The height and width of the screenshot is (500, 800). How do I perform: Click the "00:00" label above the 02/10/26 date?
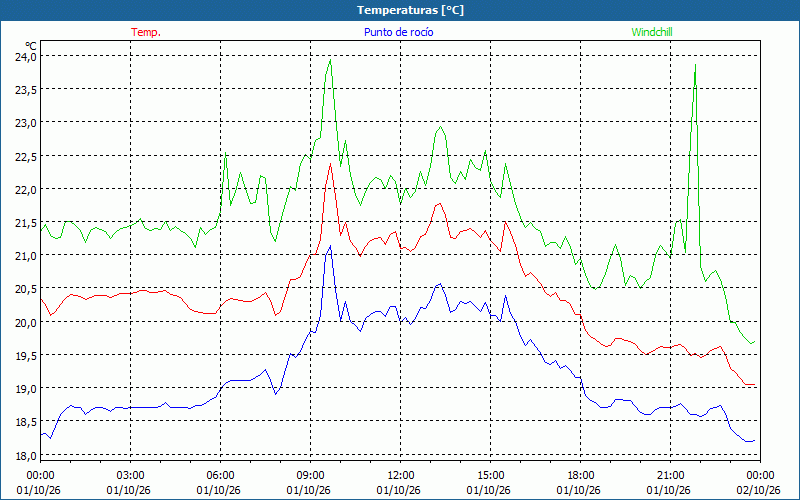(x=760, y=476)
